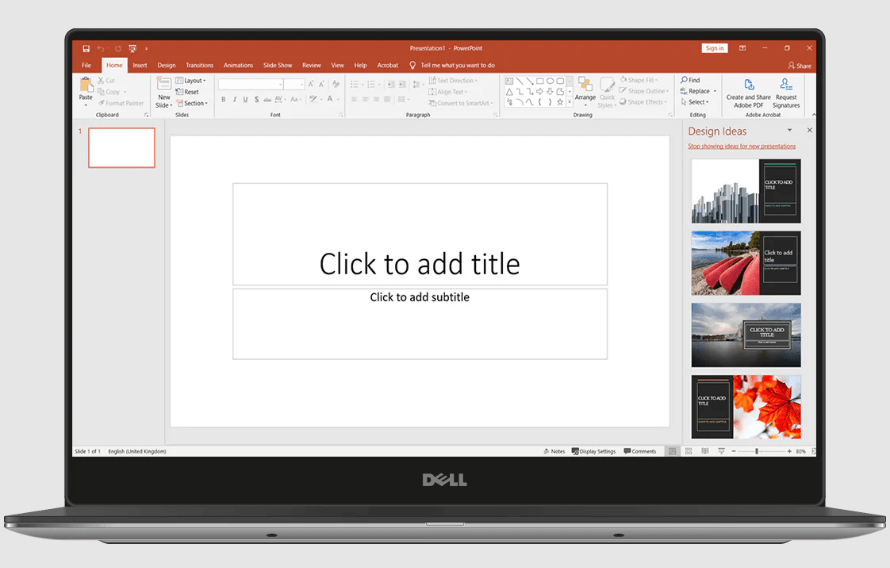Click Replace in the Editing group
The height and width of the screenshot is (568, 890).
[x=698, y=91]
